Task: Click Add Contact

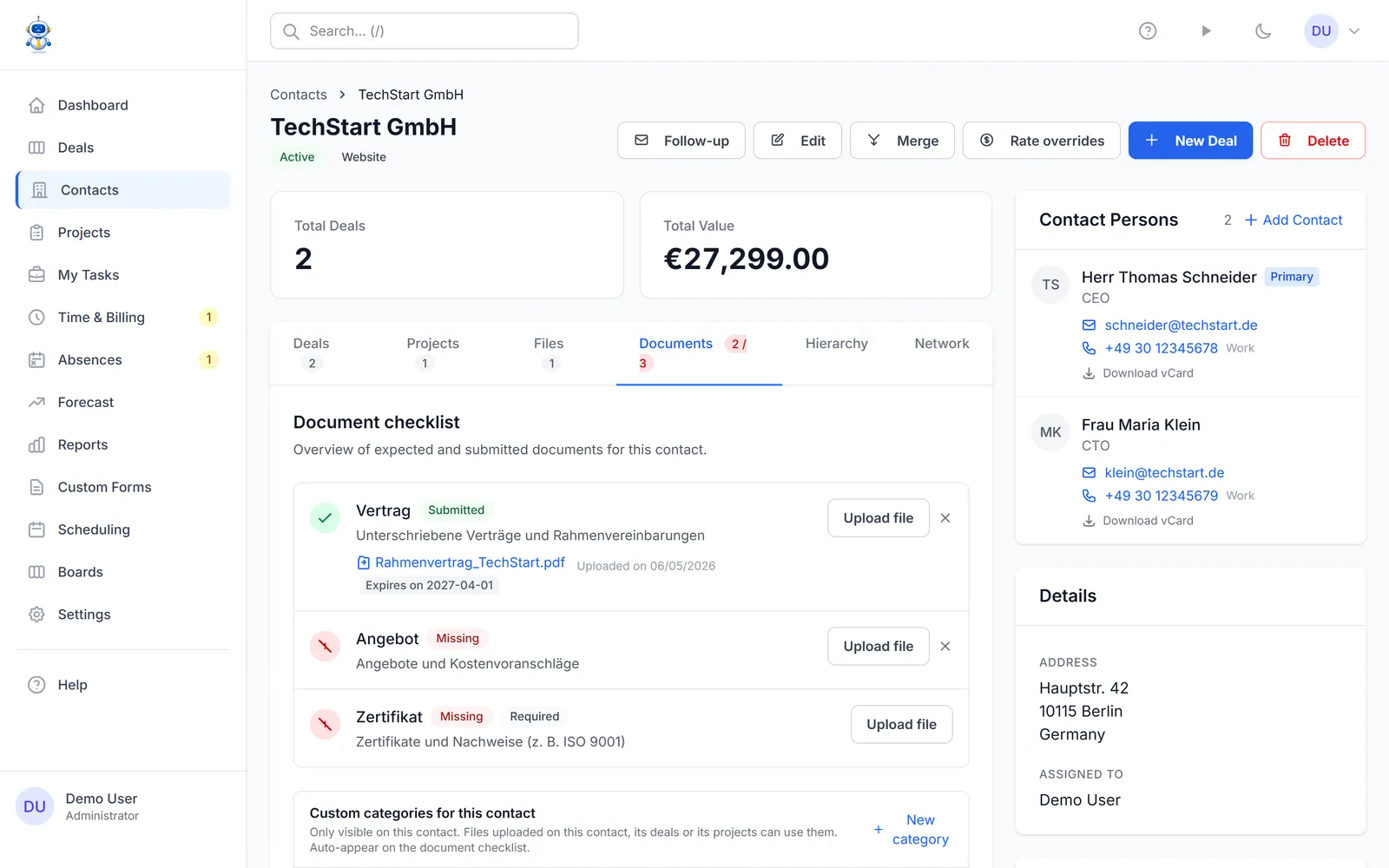Action: tap(1294, 220)
